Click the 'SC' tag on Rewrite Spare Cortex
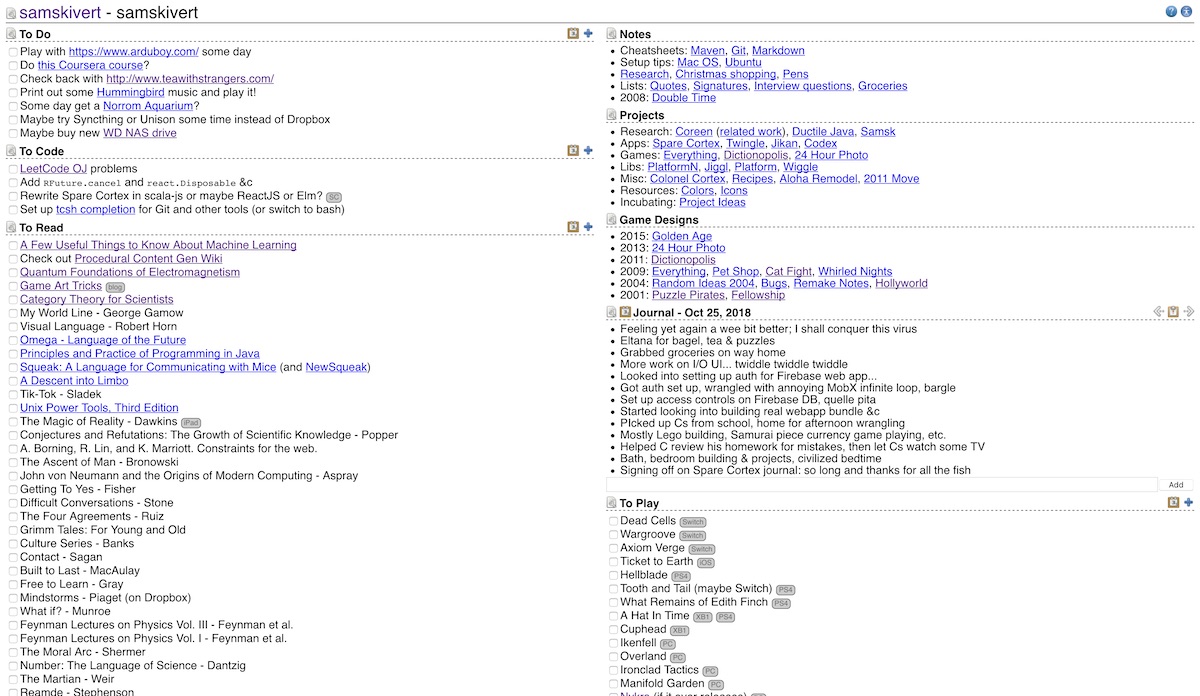 click(334, 197)
